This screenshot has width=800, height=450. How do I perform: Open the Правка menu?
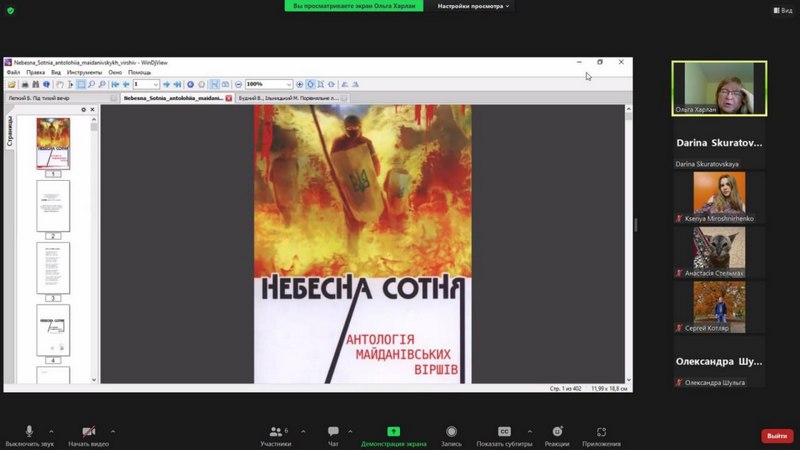36,72
